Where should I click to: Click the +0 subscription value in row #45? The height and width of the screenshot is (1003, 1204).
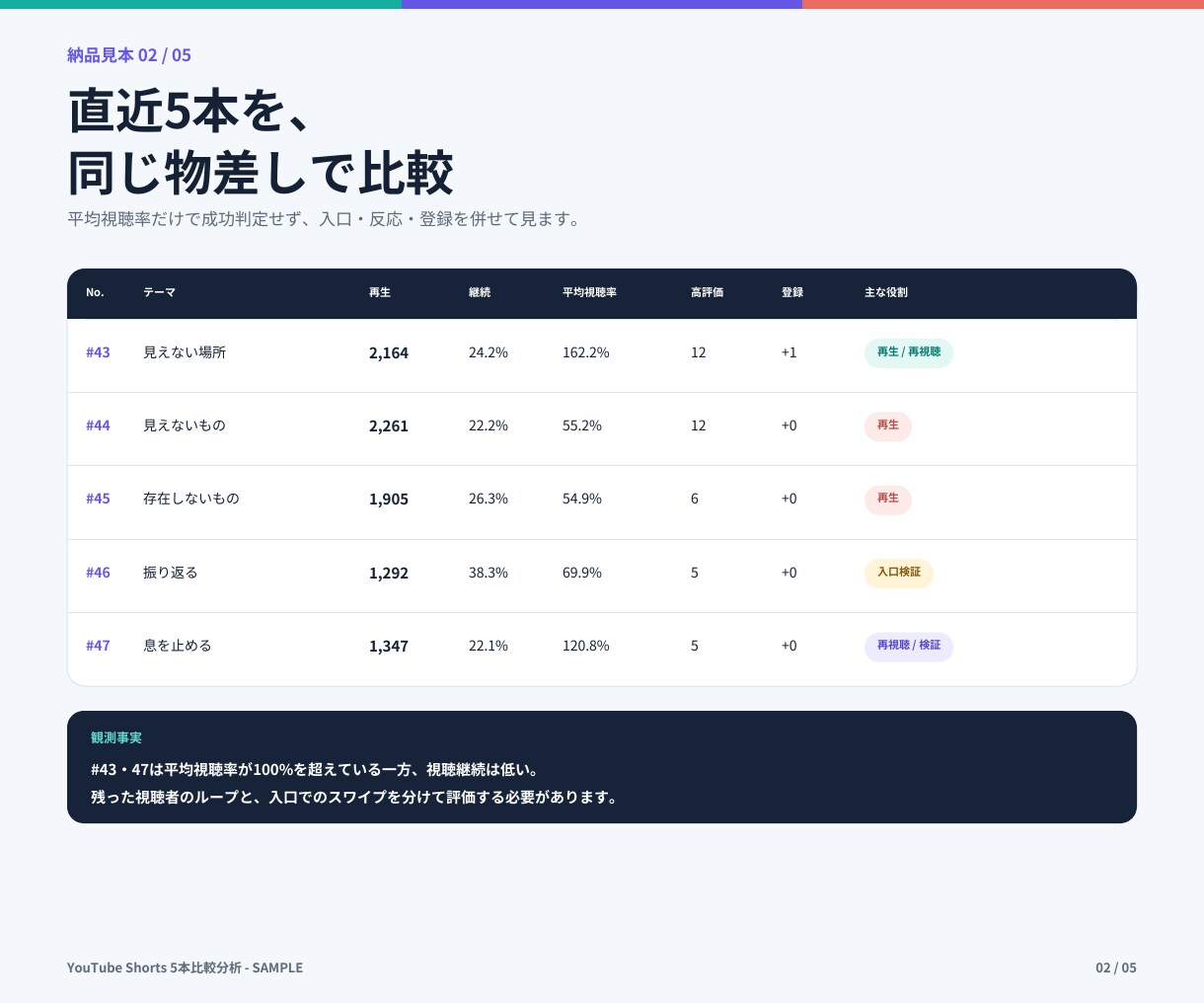pyautogui.click(x=790, y=499)
